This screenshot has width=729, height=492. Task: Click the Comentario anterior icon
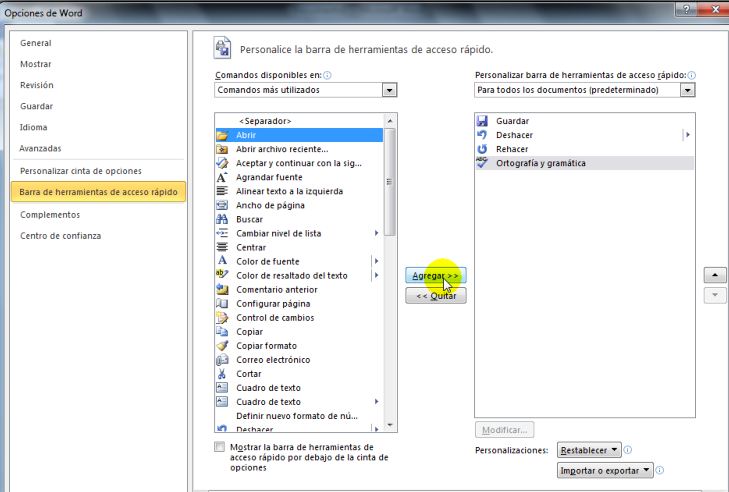[222, 289]
